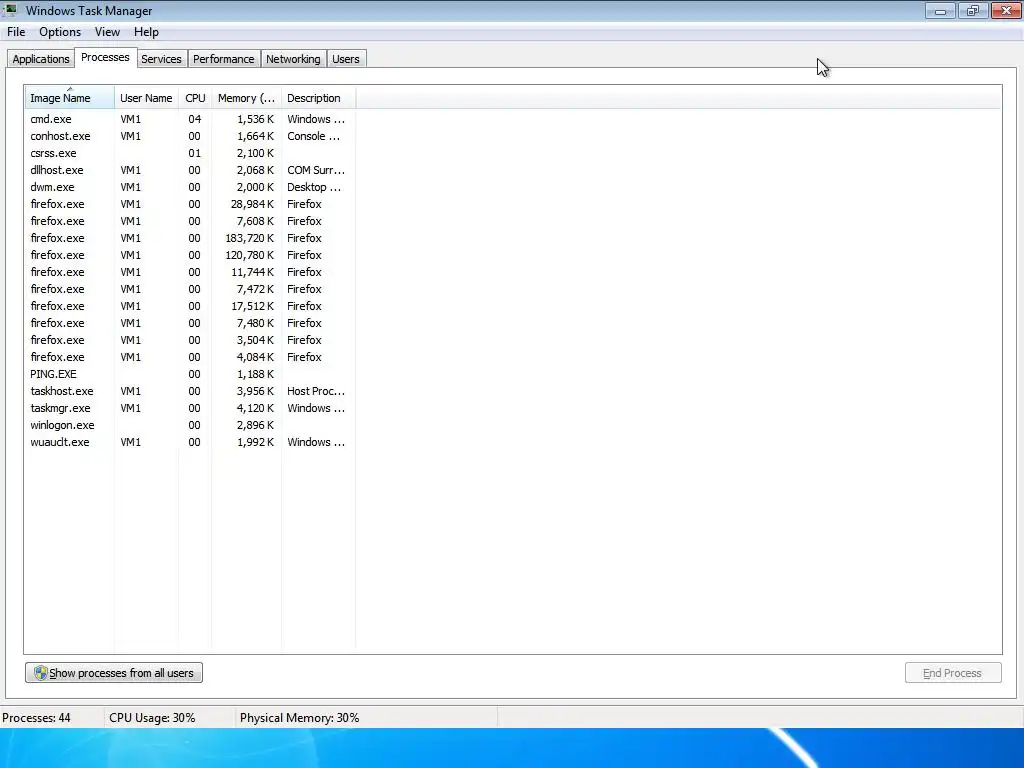Viewport: 1024px width, 768px height.
Task: Click the CPU value 01 for csrss.exe
Action: click(195, 153)
